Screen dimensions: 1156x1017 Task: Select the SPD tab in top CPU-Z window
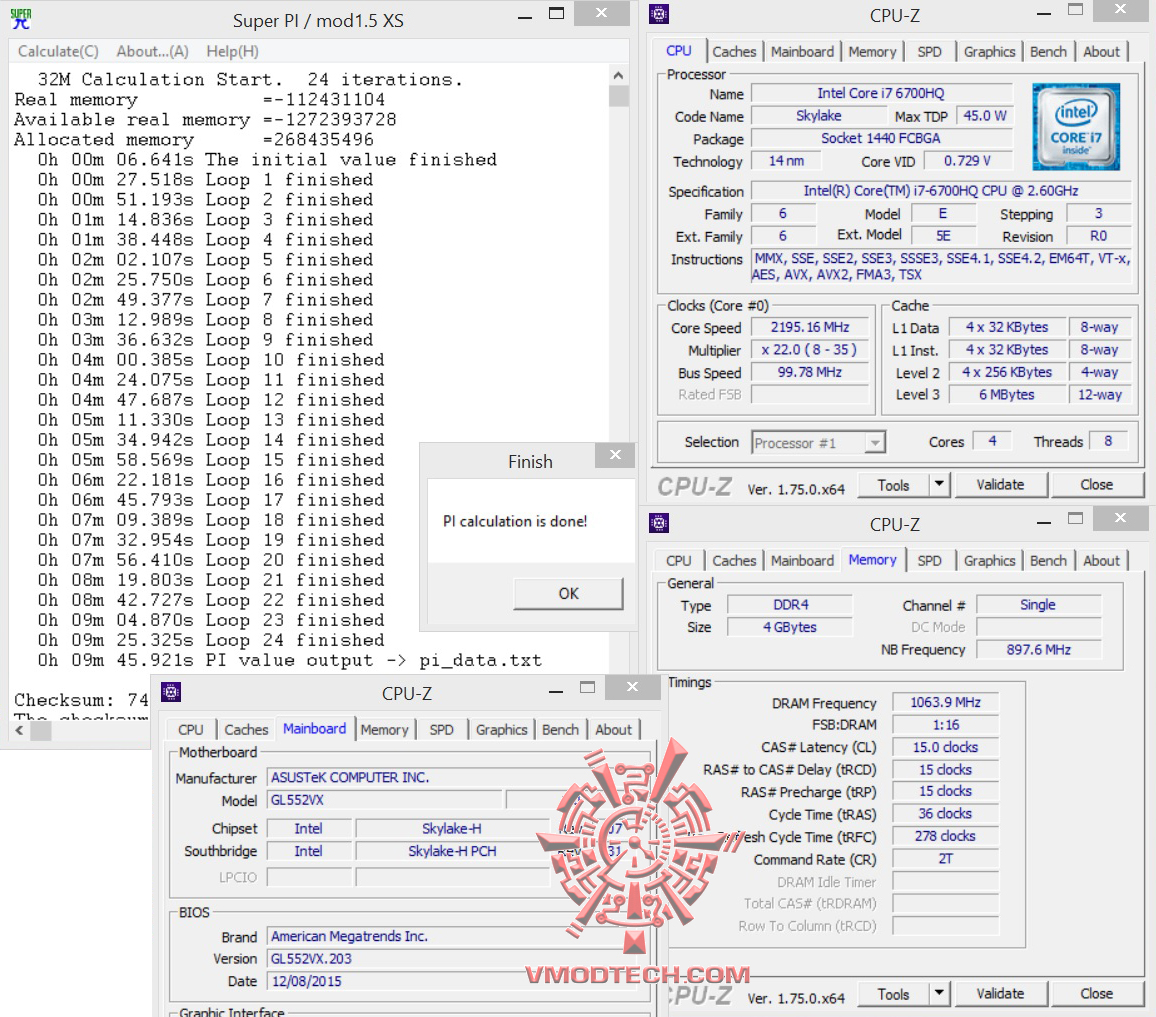tap(929, 52)
